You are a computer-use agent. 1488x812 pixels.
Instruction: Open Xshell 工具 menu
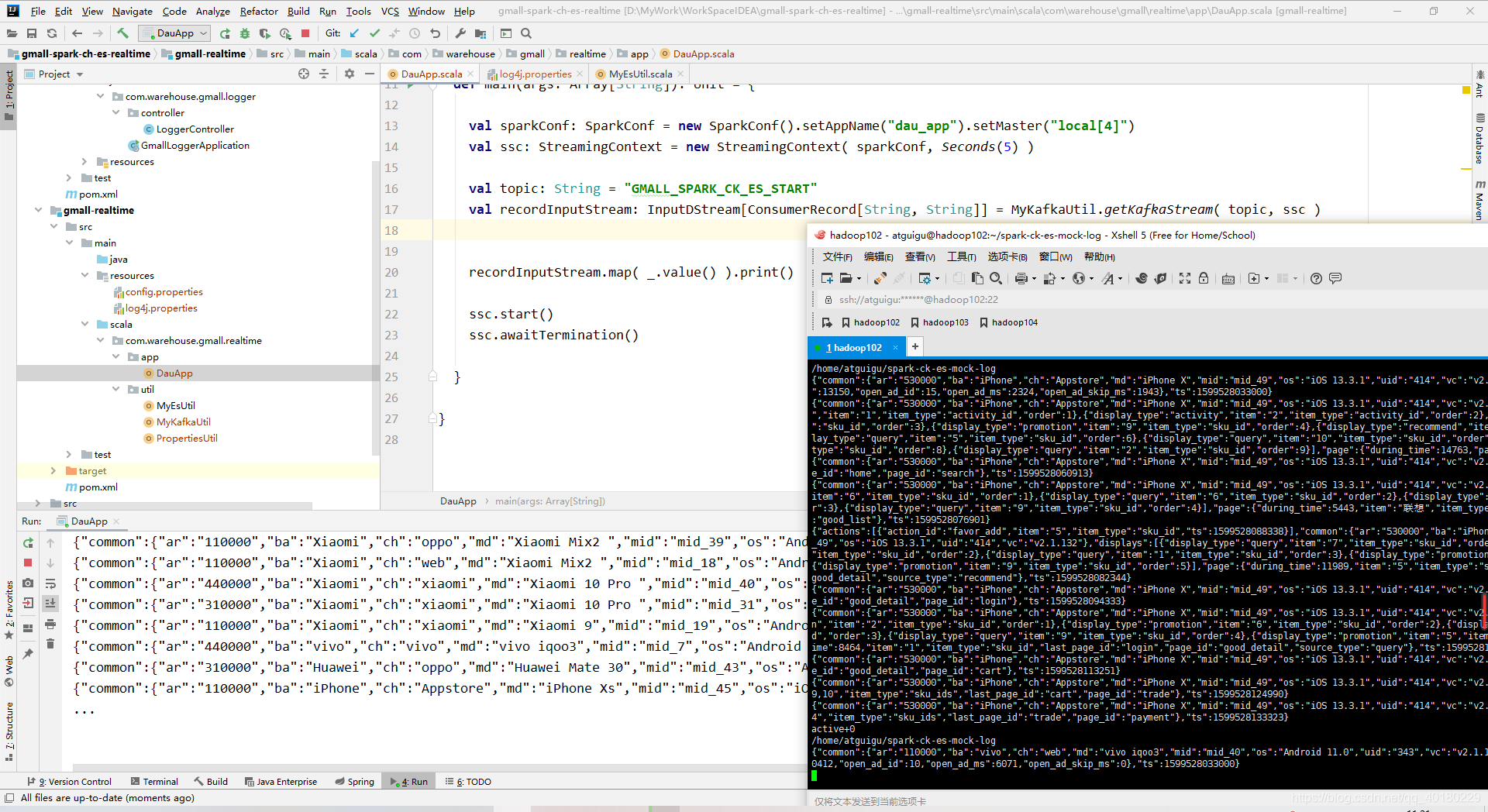961,256
